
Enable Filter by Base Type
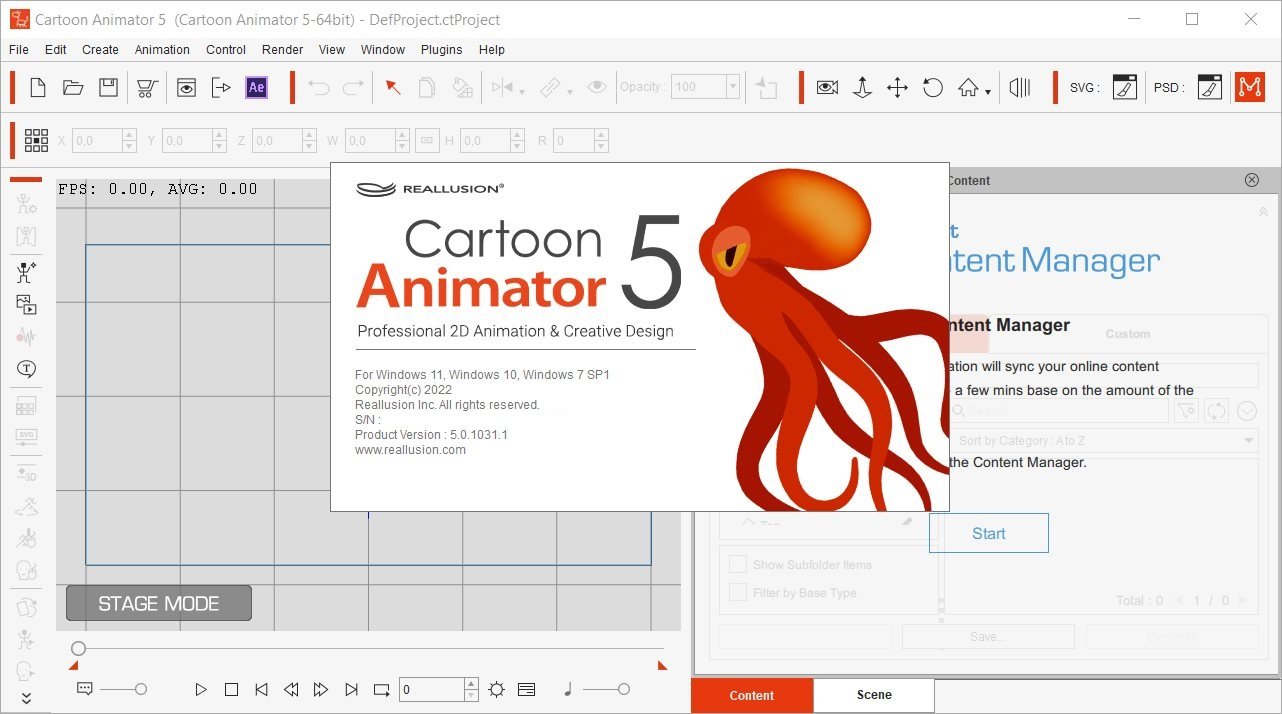[738, 592]
